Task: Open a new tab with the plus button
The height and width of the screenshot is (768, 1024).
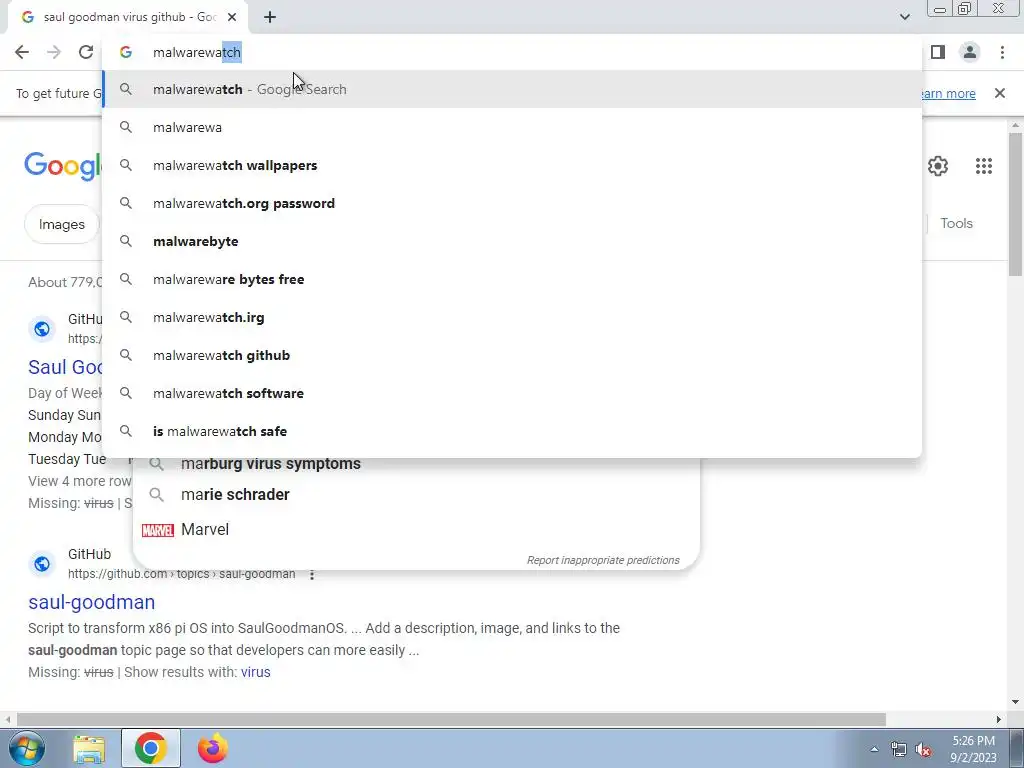Action: pos(270,18)
